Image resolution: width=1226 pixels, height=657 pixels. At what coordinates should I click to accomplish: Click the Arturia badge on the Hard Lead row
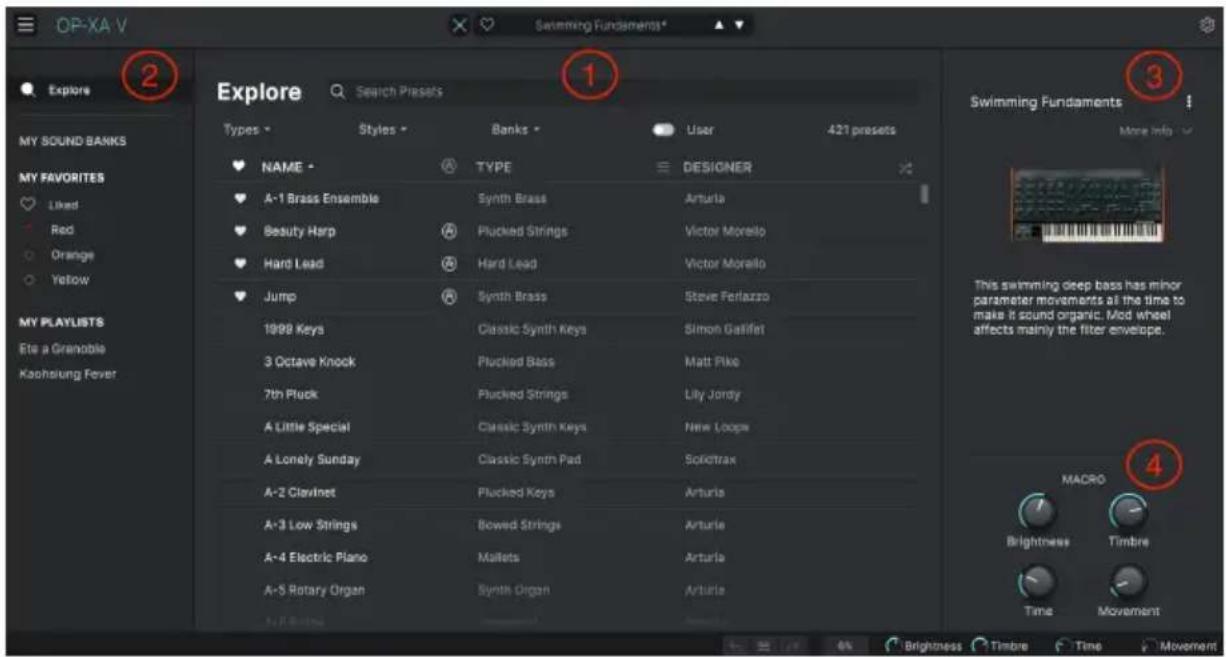pos(449,264)
